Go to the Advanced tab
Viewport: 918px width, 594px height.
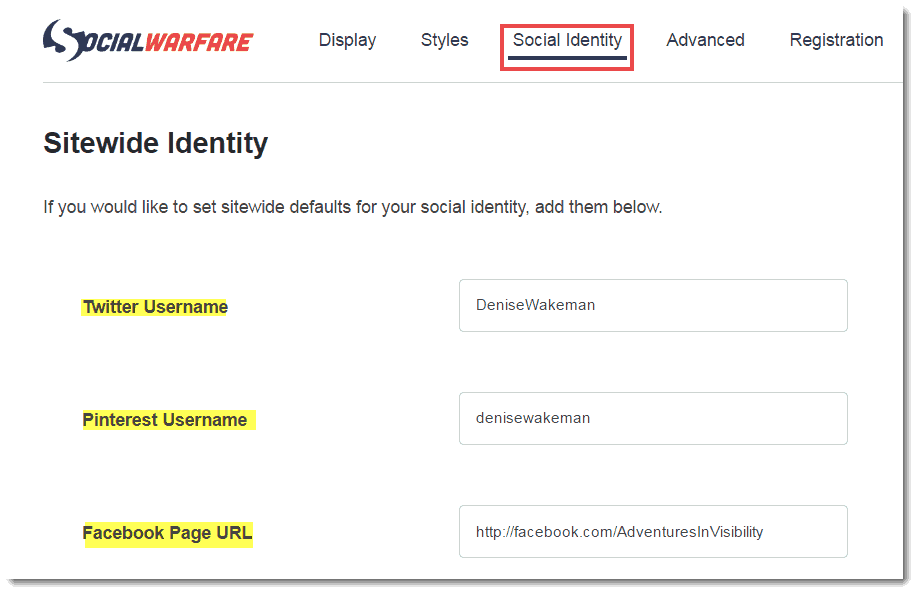705,40
